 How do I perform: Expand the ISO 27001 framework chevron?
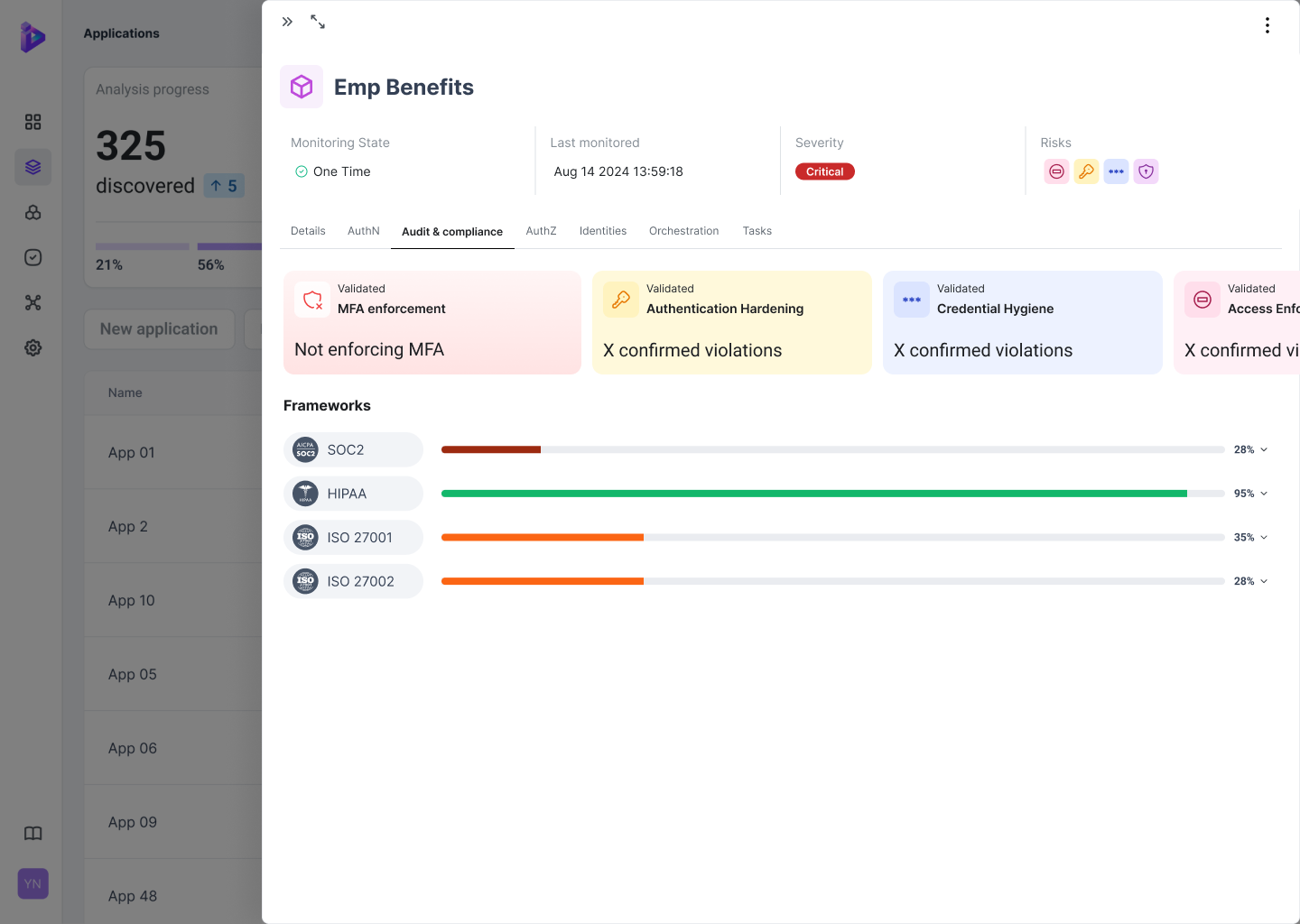[x=1264, y=538]
